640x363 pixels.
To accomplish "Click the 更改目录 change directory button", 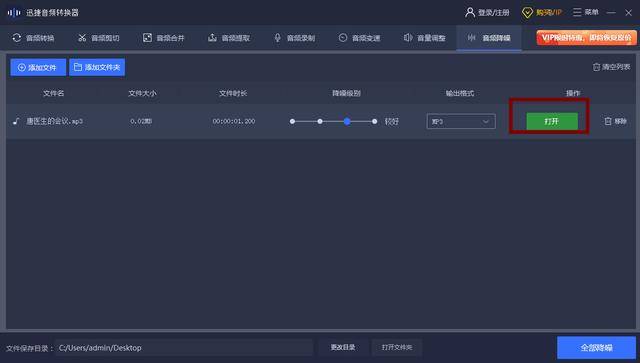I will tap(343, 347).
